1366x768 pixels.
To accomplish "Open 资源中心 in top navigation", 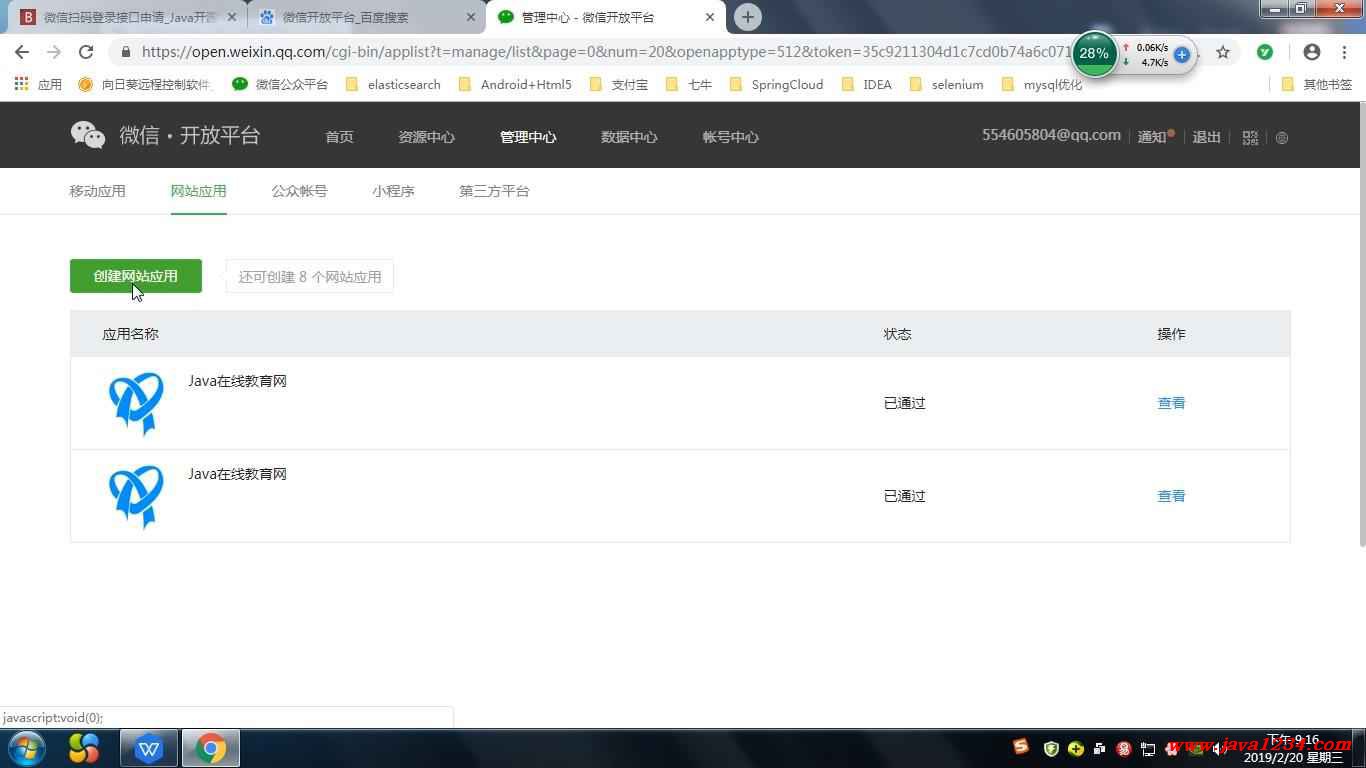I will 426,137.
